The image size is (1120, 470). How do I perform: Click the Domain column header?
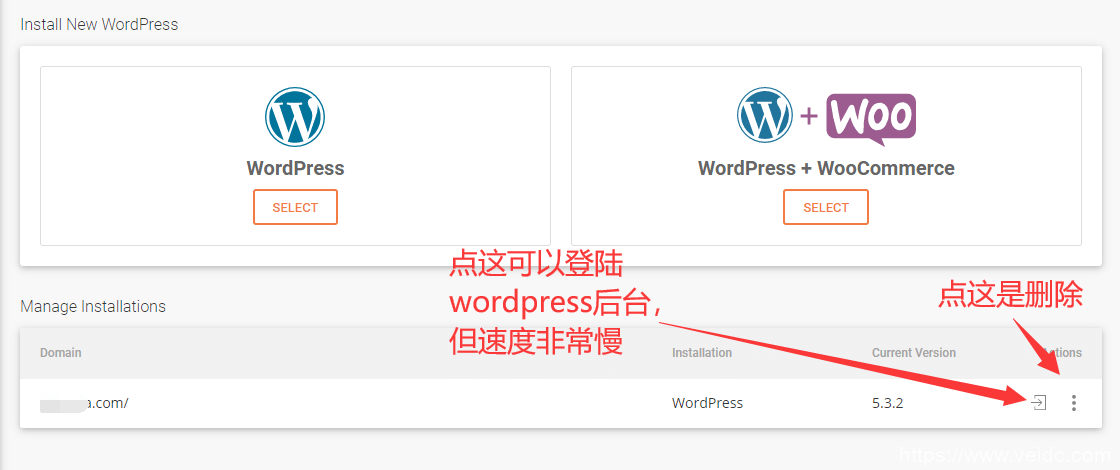pos(61,353)
